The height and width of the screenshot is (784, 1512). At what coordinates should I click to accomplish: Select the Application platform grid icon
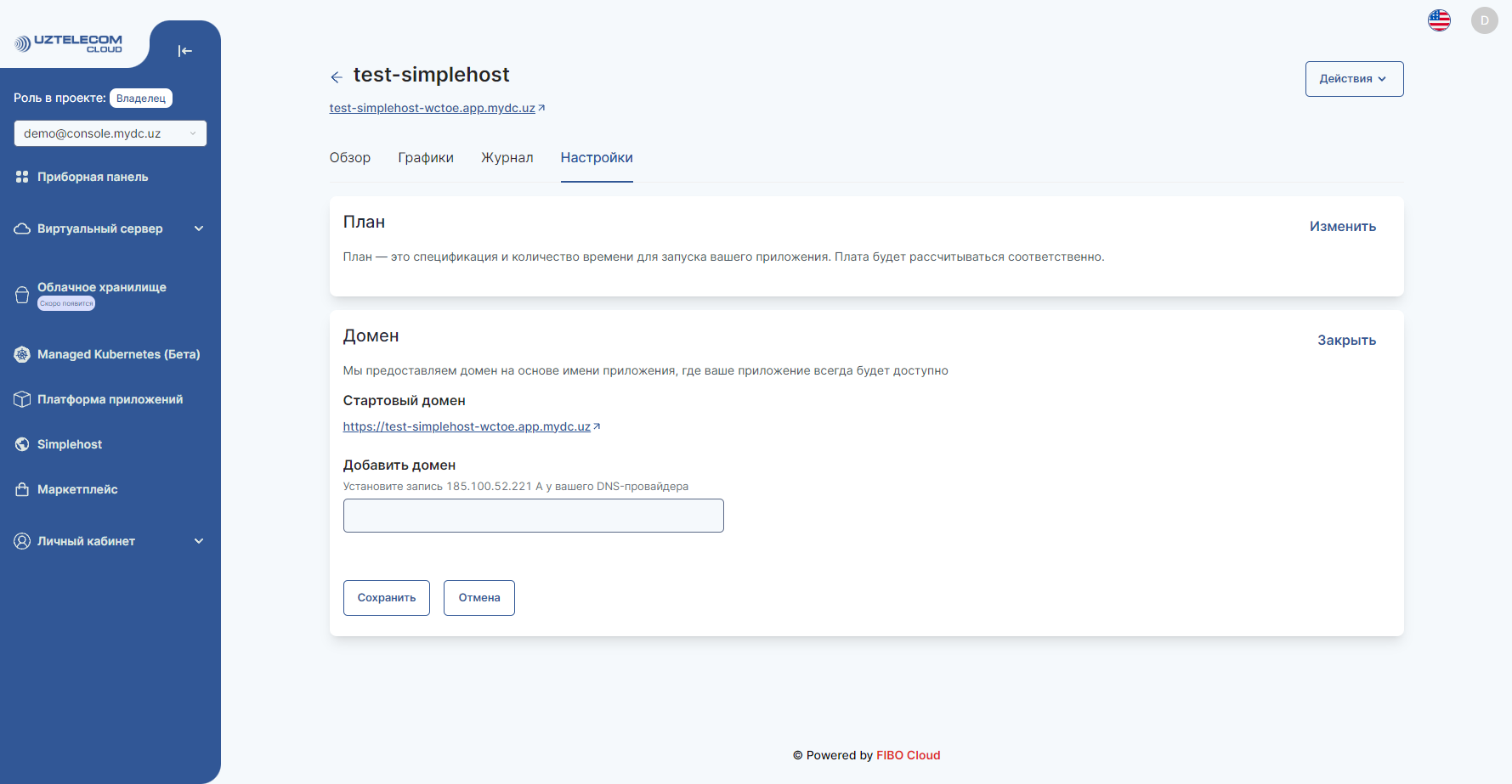point(22,398)
